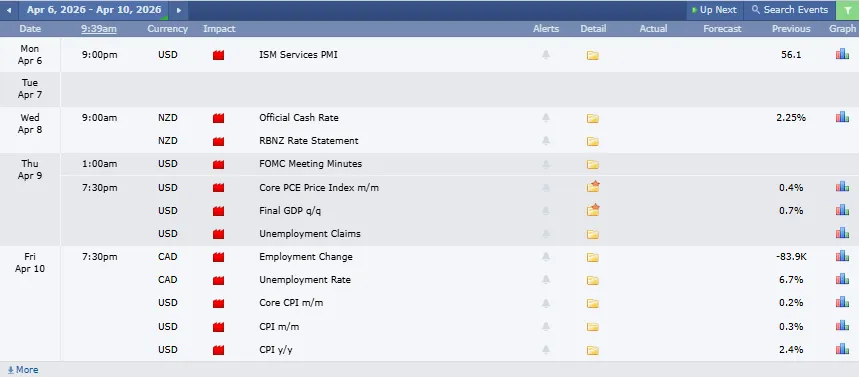Toggle alert bell for Final GDP q/q
This screenshot has width=859, height=377.
546,211
